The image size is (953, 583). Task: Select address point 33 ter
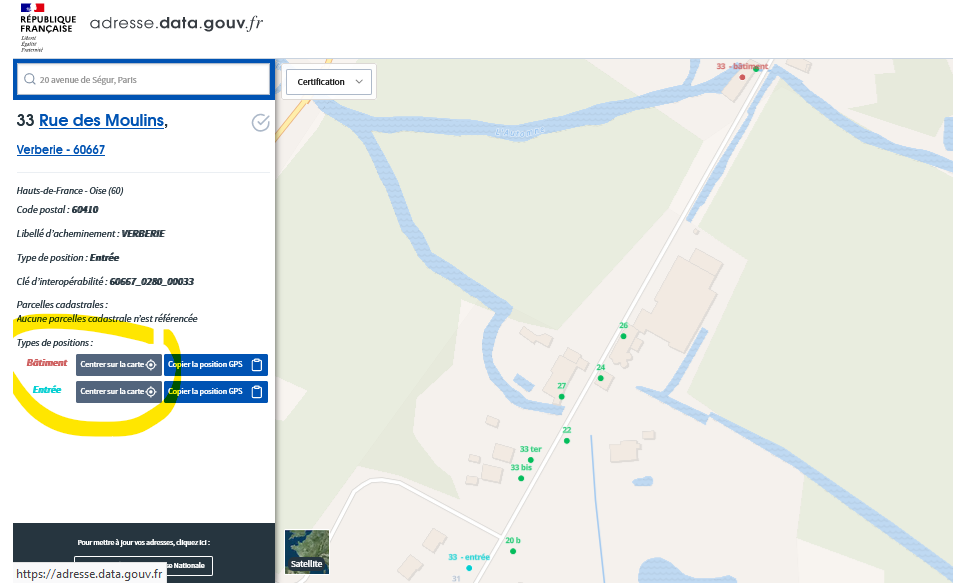pyautogui.click(x=531, y=460)
